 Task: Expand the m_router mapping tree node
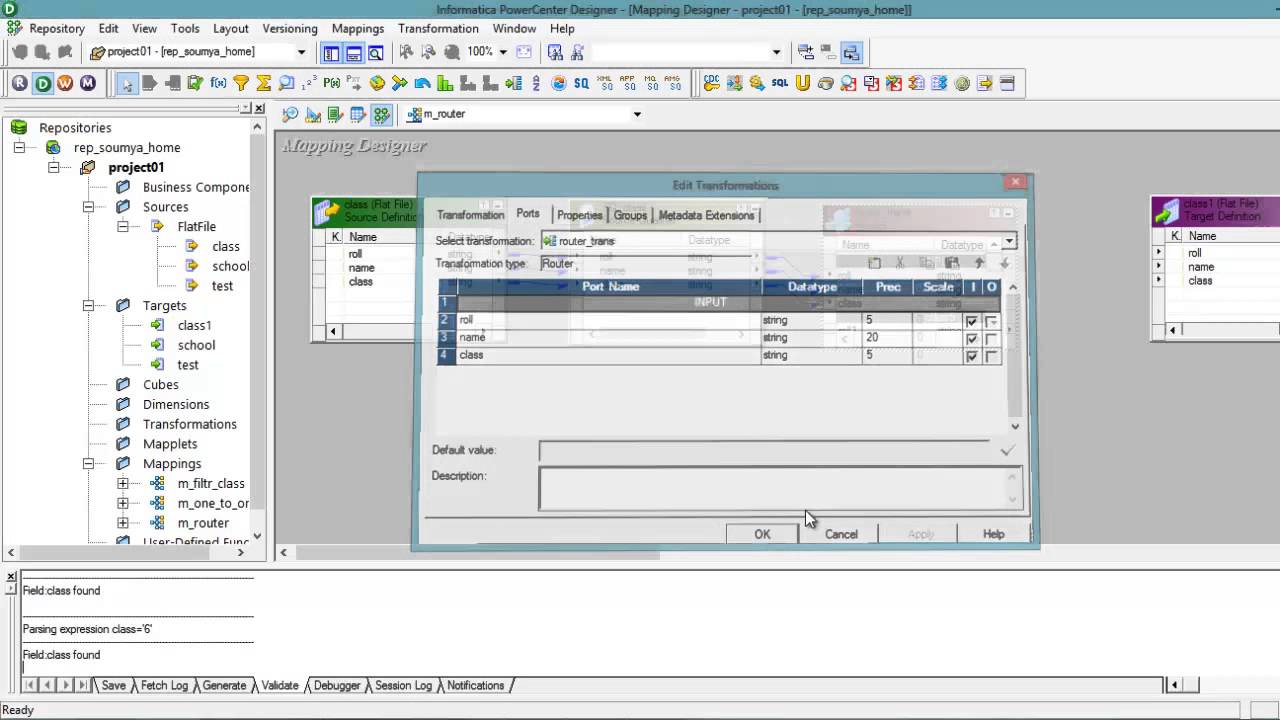(123, 523)
